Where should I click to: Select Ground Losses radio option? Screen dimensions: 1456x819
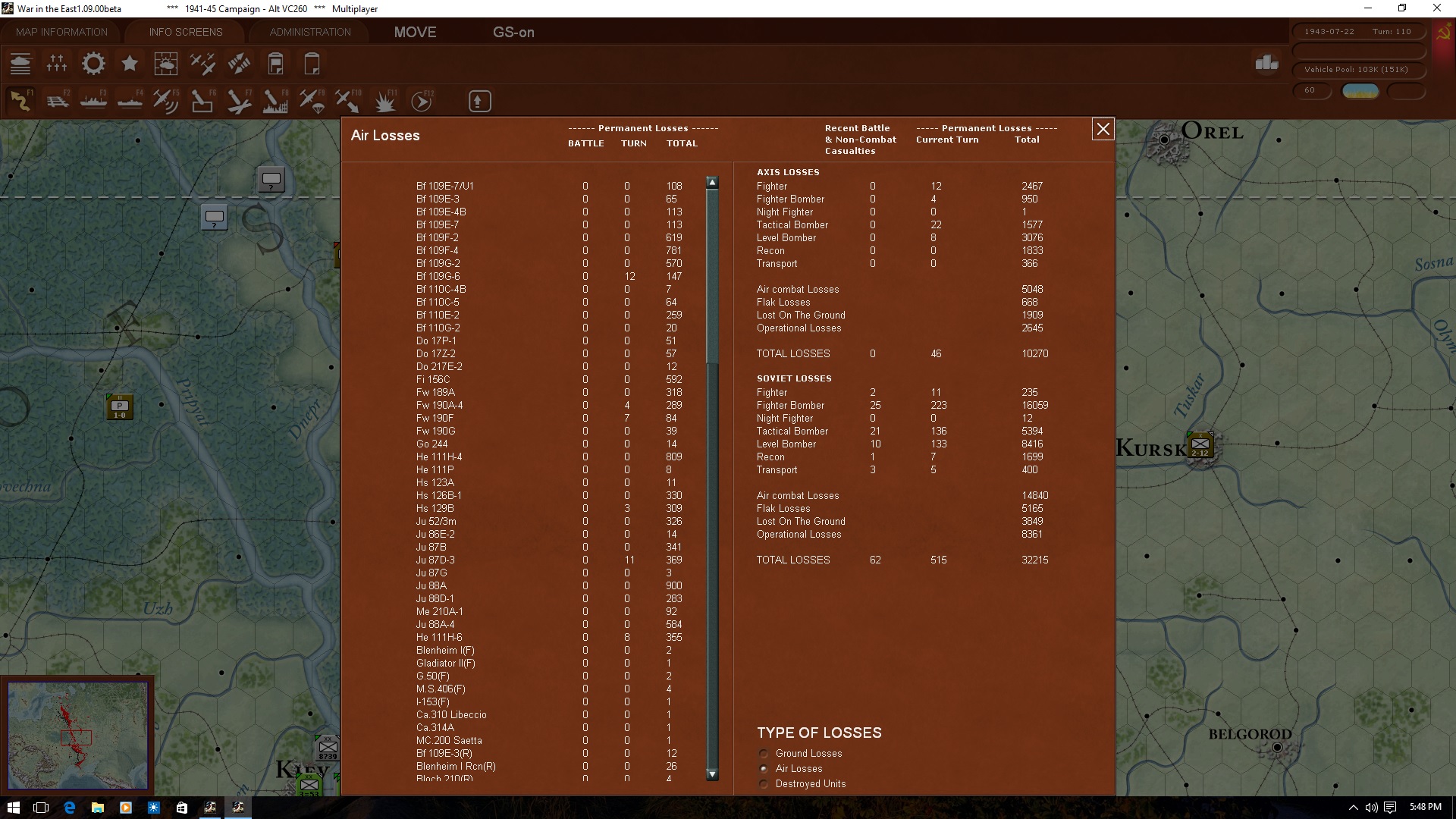(764, 754)
